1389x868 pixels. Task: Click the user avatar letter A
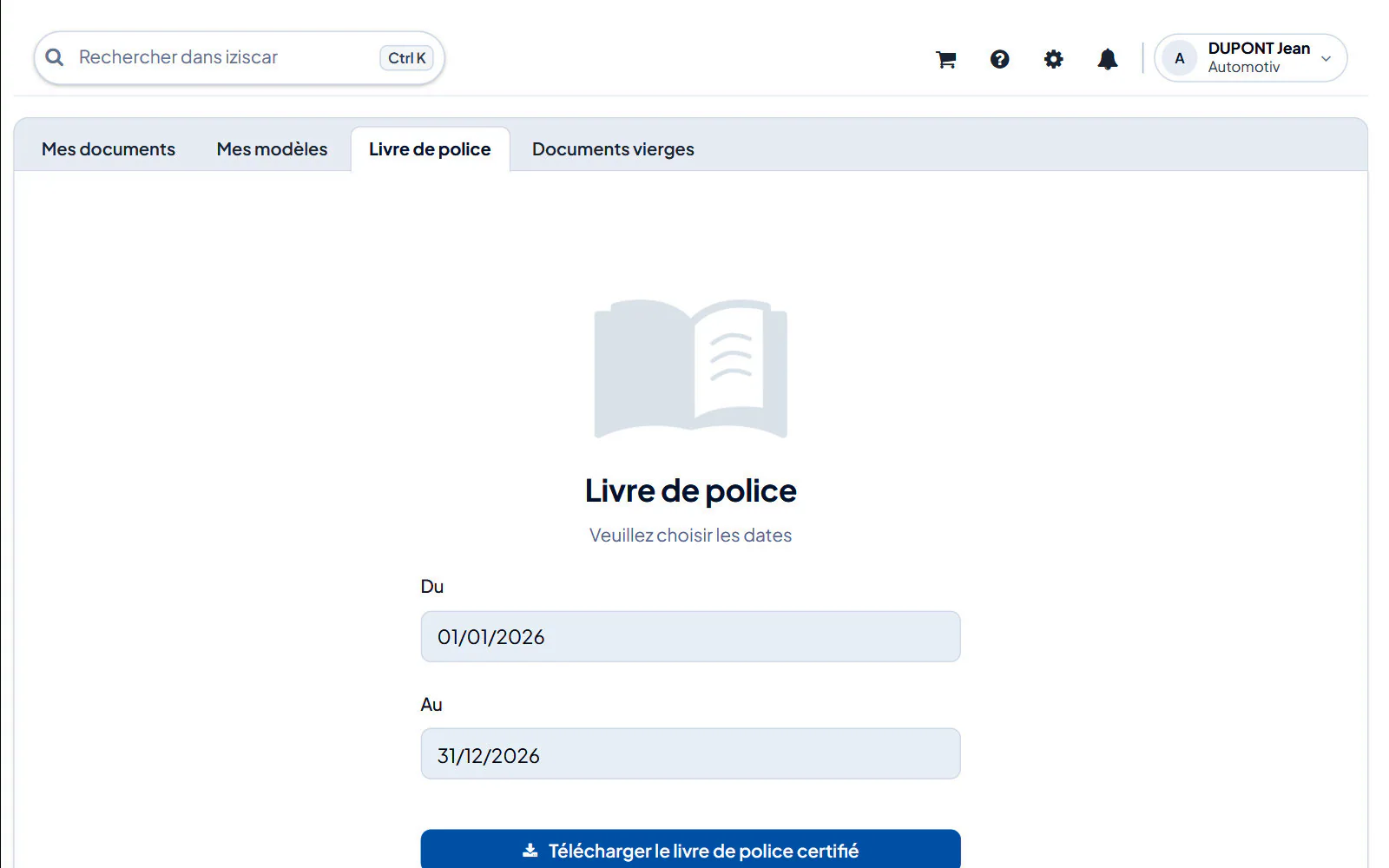point(1179,58)
